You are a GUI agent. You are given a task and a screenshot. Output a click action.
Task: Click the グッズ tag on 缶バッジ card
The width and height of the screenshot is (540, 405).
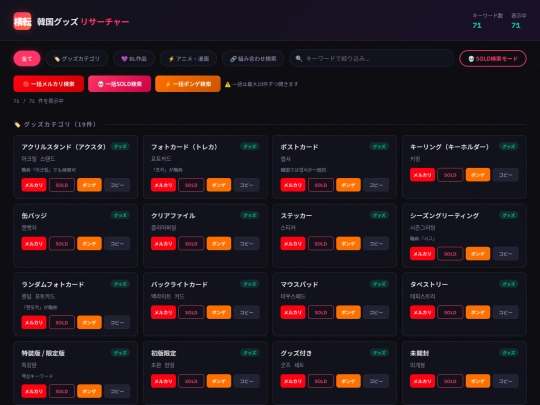(x=120, y=215)
